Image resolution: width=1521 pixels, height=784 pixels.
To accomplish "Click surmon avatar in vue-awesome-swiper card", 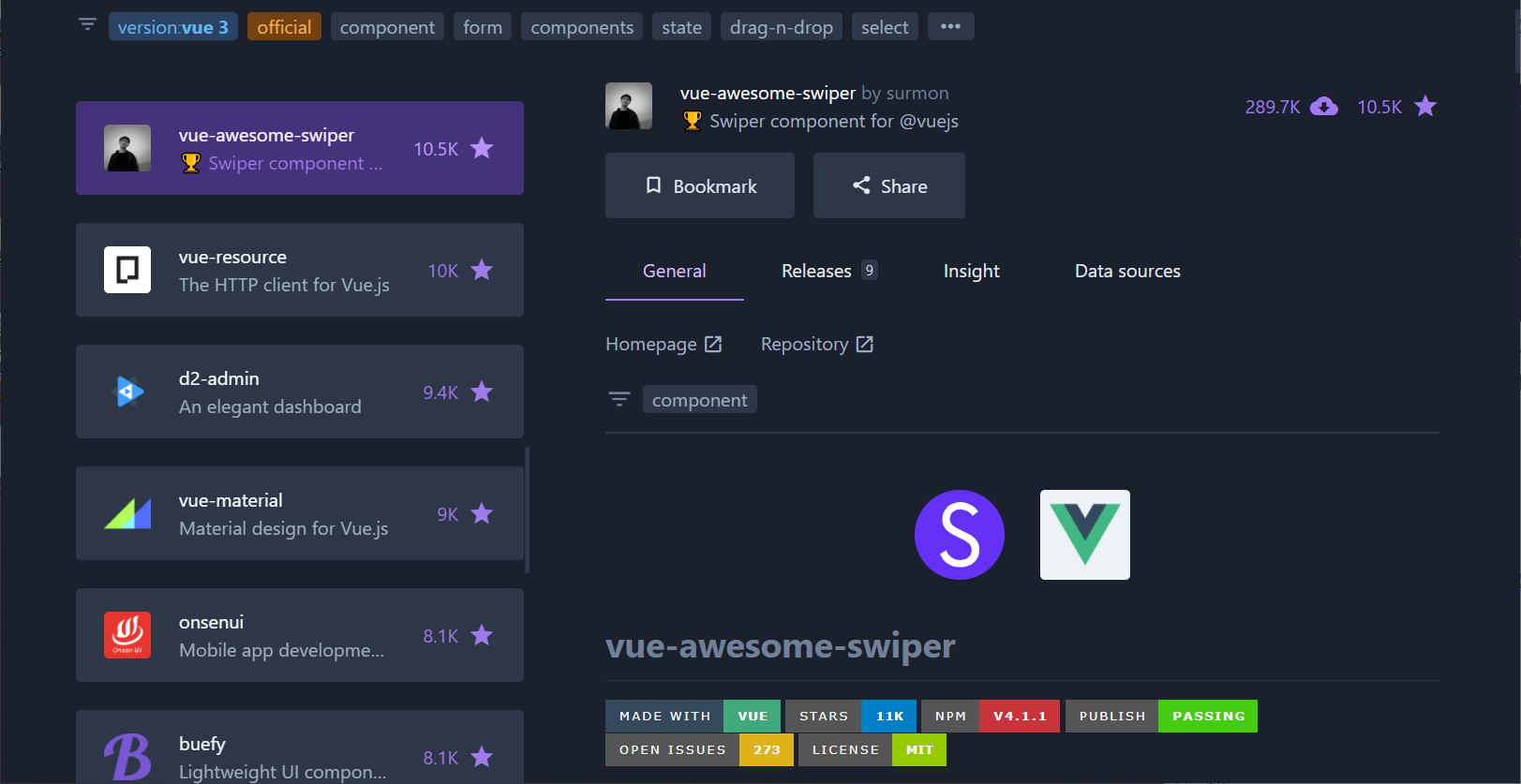I will (x=127, y=148).
